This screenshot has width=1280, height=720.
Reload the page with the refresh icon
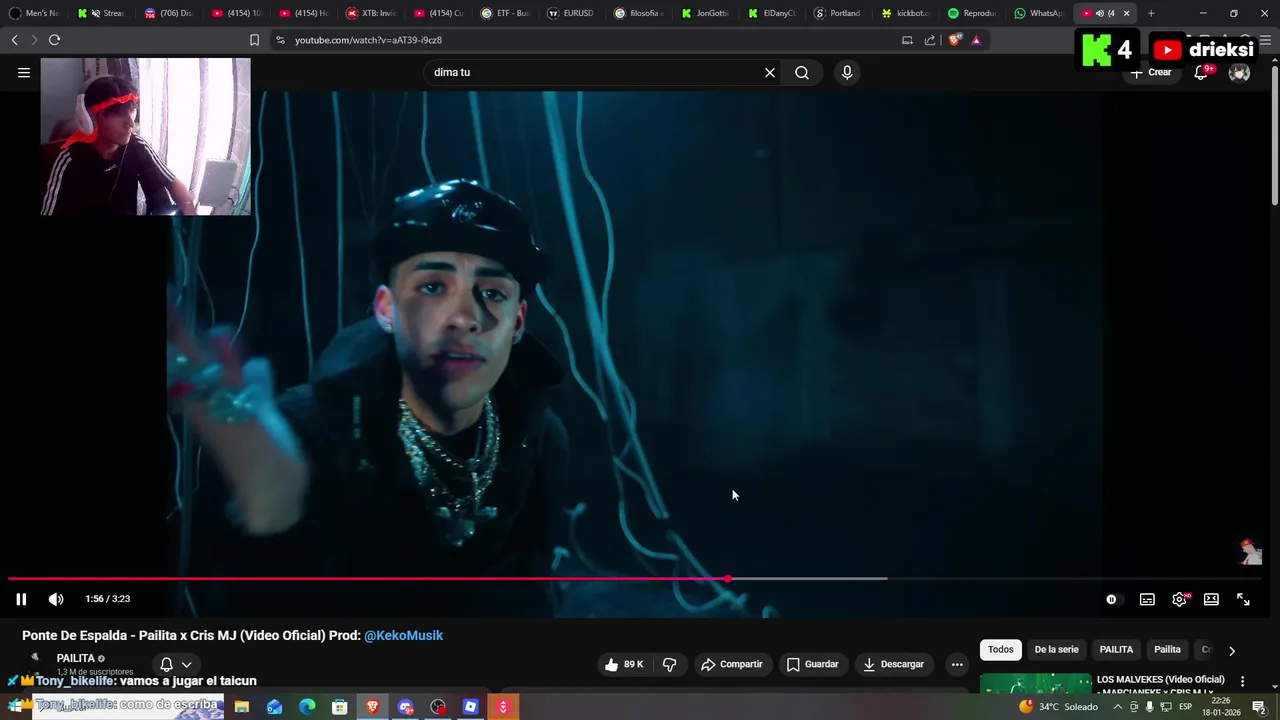pos(54,40)
